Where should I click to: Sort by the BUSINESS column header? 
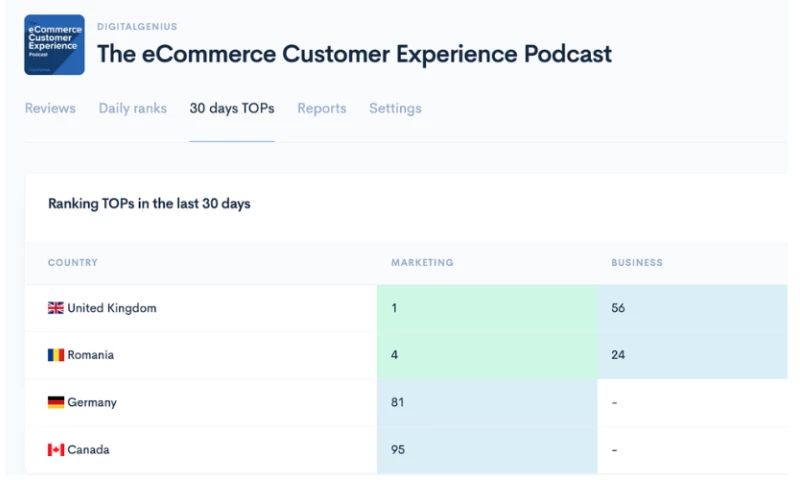coord(637,263)
